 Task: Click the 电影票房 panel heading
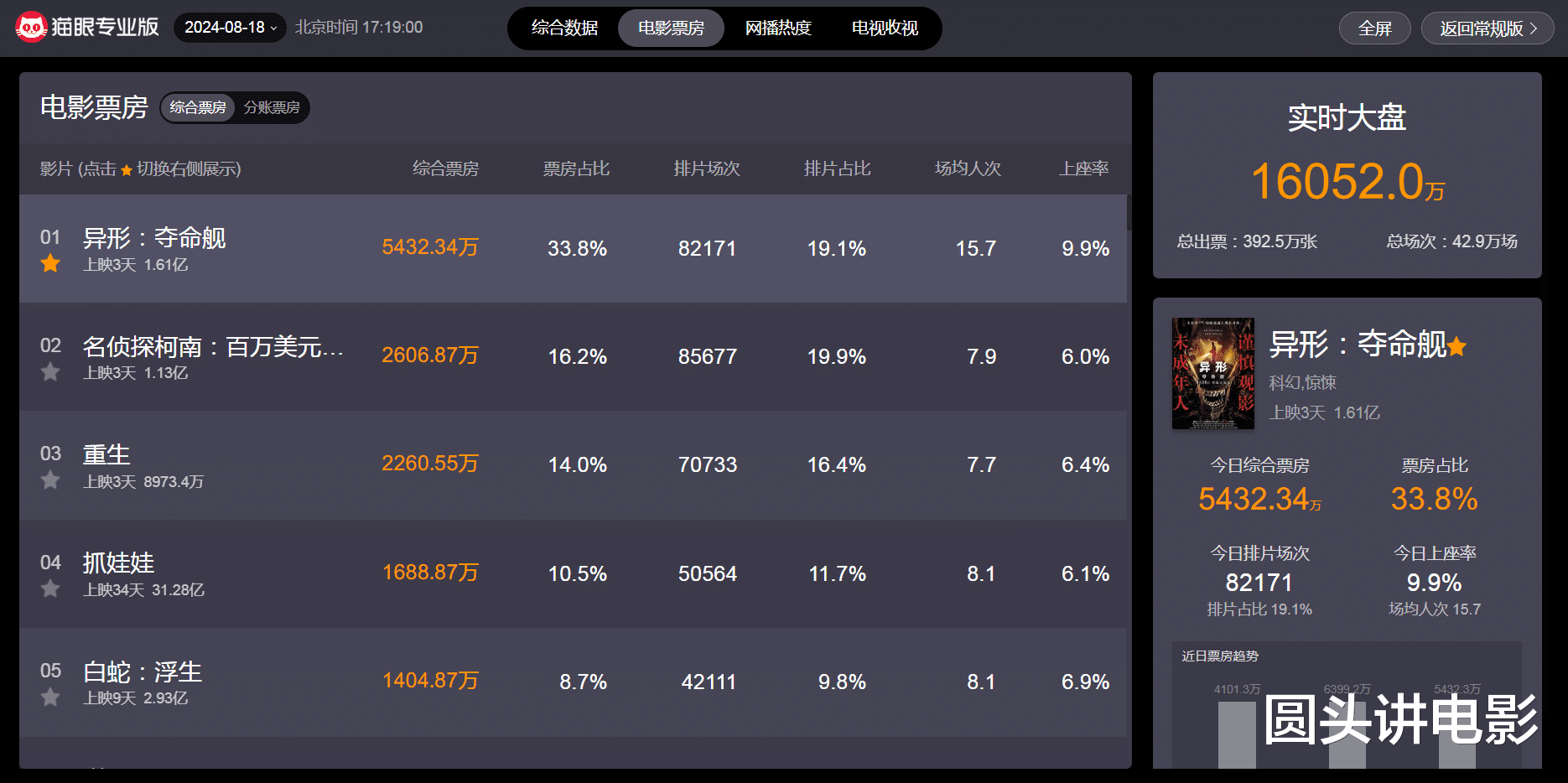[94, 107]
